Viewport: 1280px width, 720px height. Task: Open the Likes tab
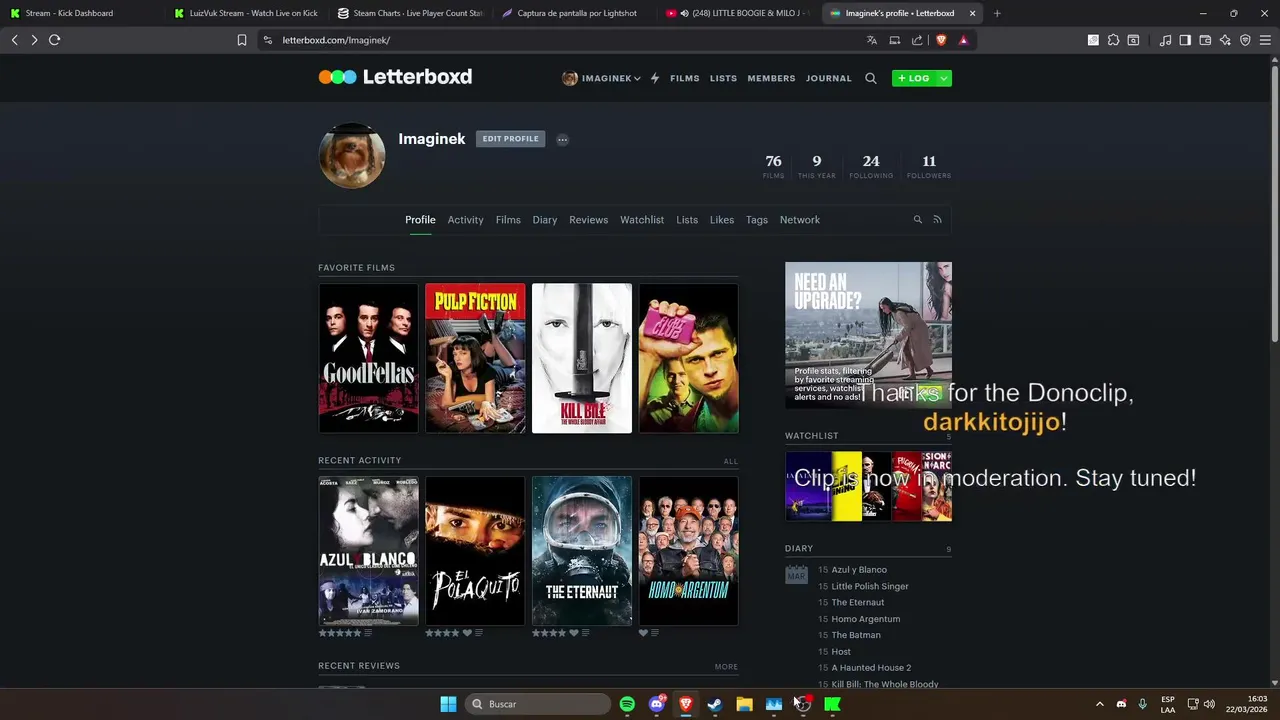[x=722, y=220]
